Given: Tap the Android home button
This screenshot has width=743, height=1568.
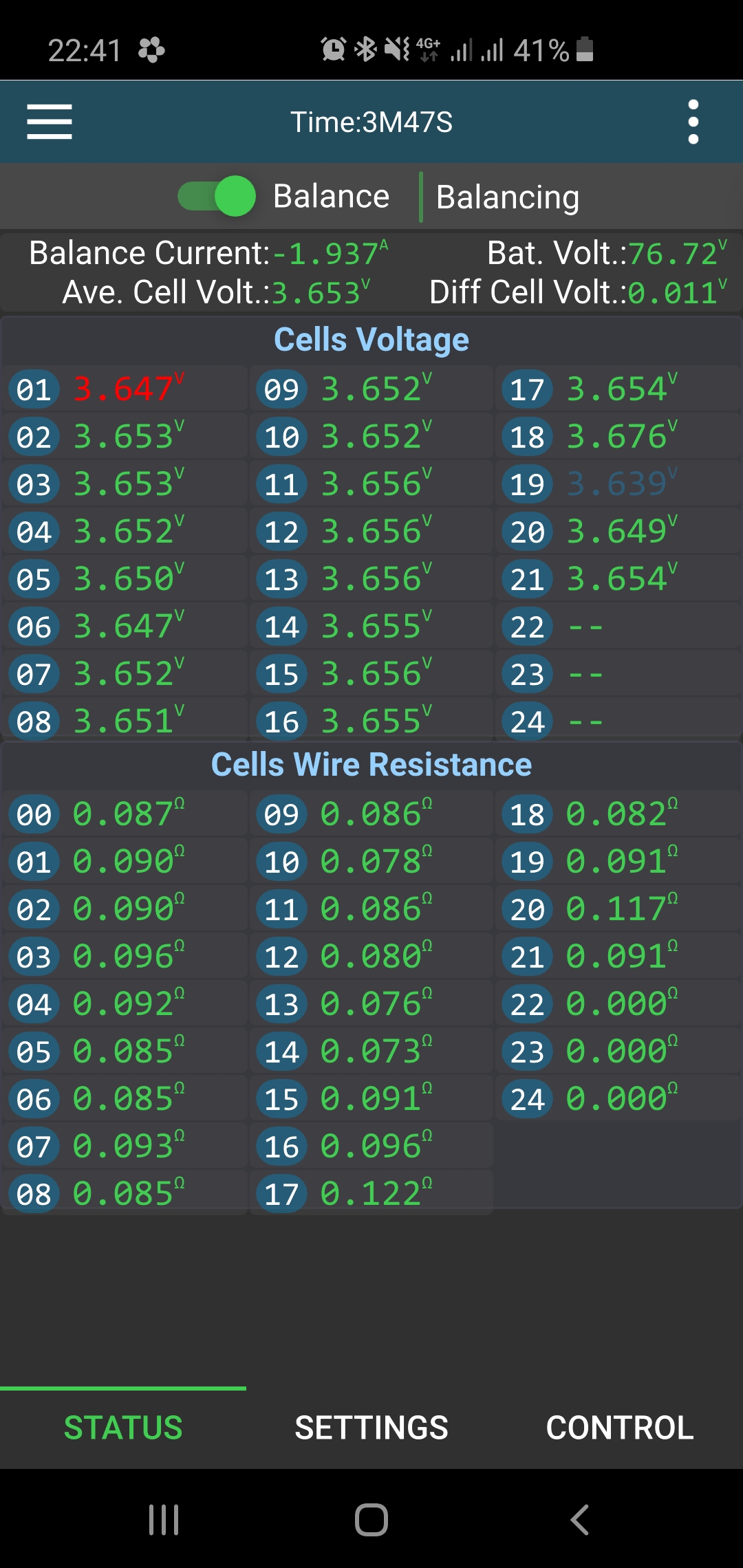Looking at the screenshot, I should point(371,1520).
